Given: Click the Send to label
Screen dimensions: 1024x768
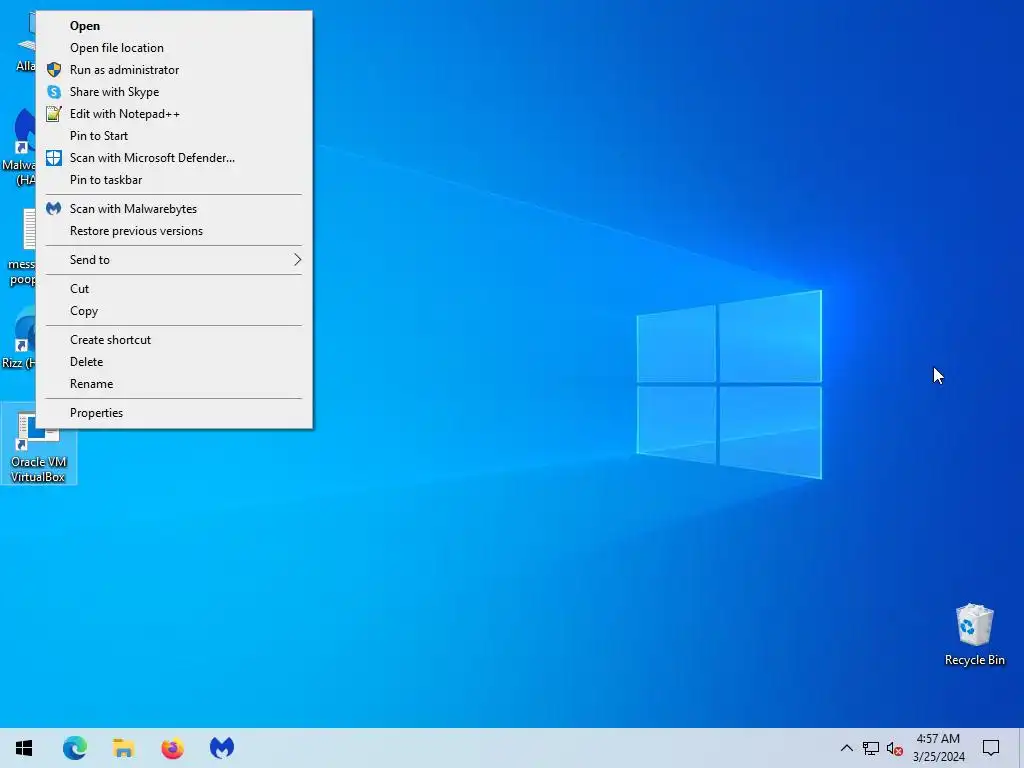Looking at the screenshot, I should coord(89,260).
